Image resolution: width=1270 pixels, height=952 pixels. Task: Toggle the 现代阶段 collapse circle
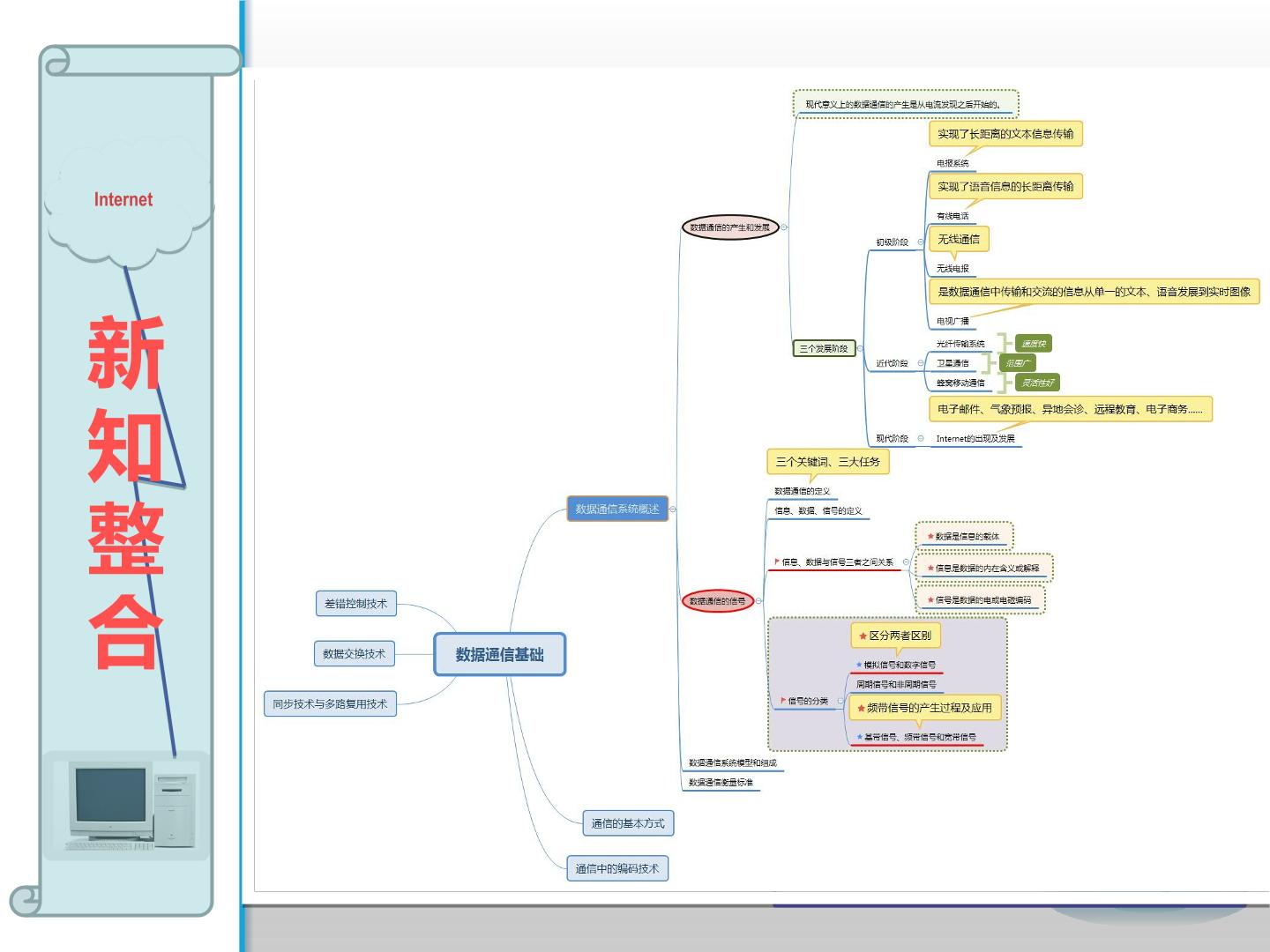(x=921, y=438)
